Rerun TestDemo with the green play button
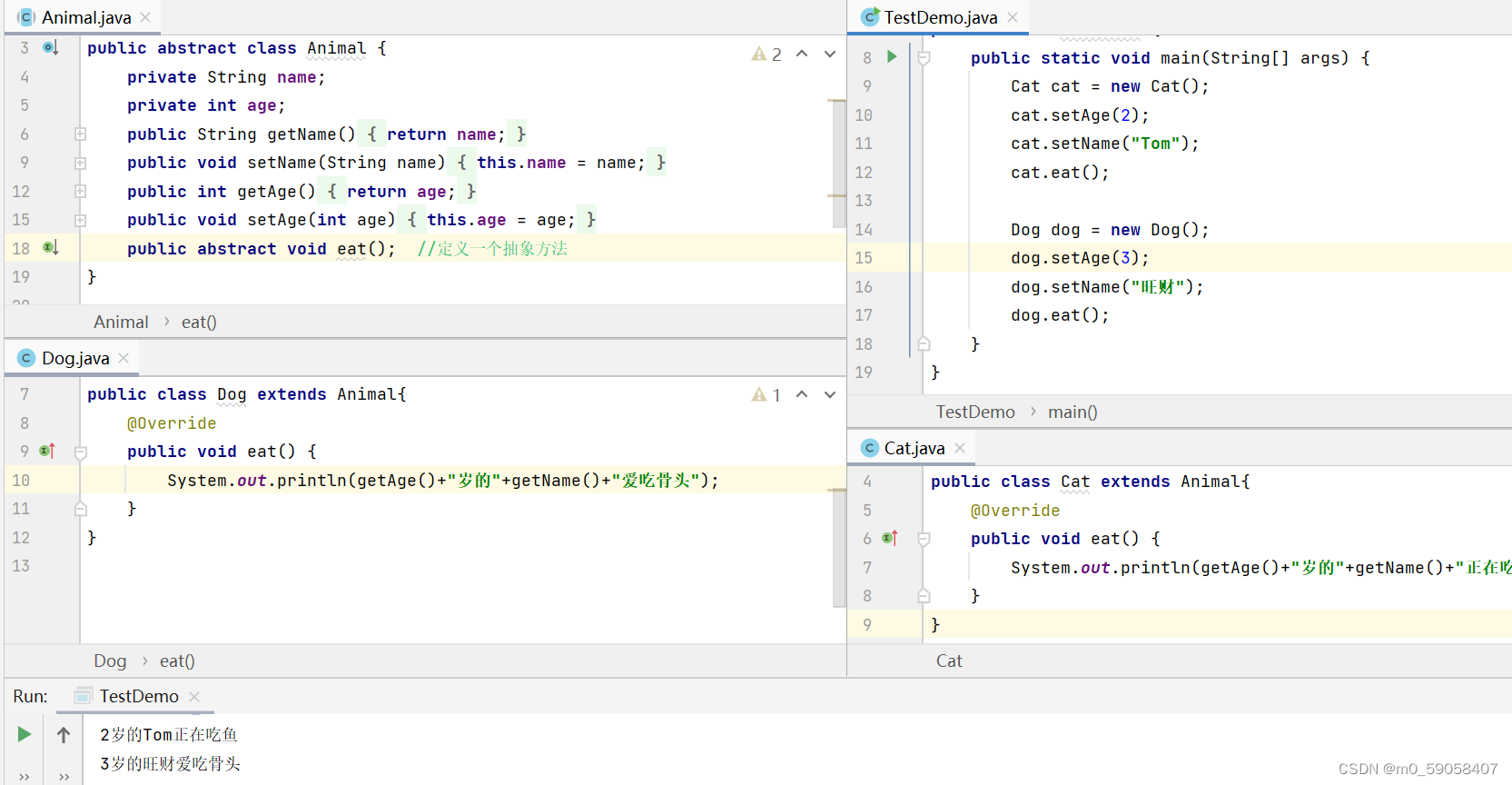The height and width of the screenshot is (785, 1512). [x=25, y=734]
